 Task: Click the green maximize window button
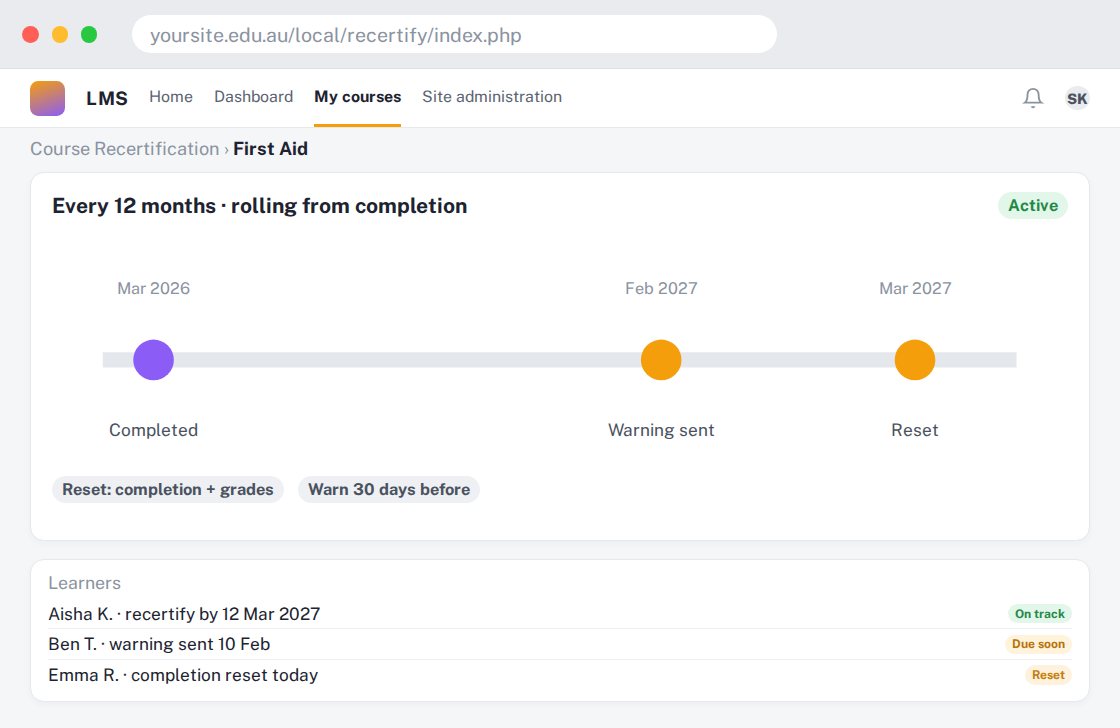point(89,34)
